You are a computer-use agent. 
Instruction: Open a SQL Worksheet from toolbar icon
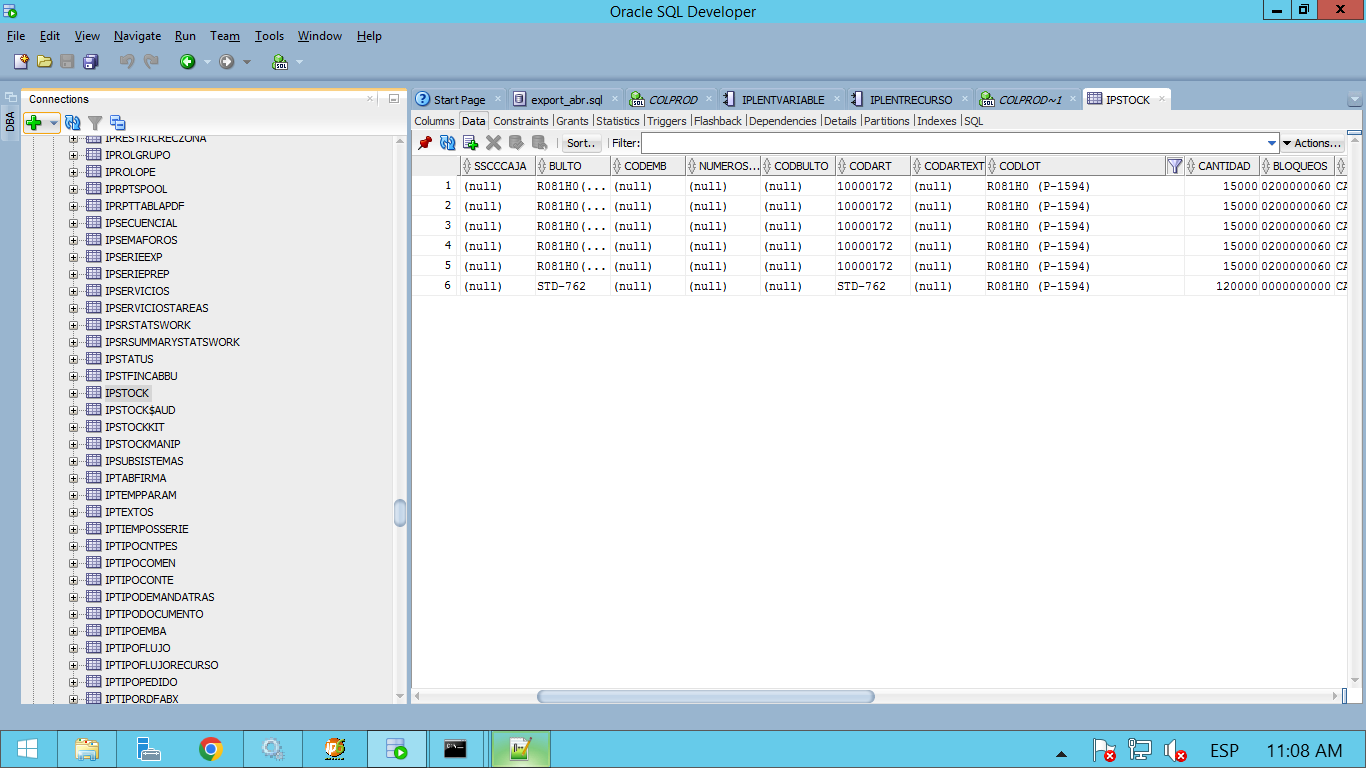coord(280,62)
